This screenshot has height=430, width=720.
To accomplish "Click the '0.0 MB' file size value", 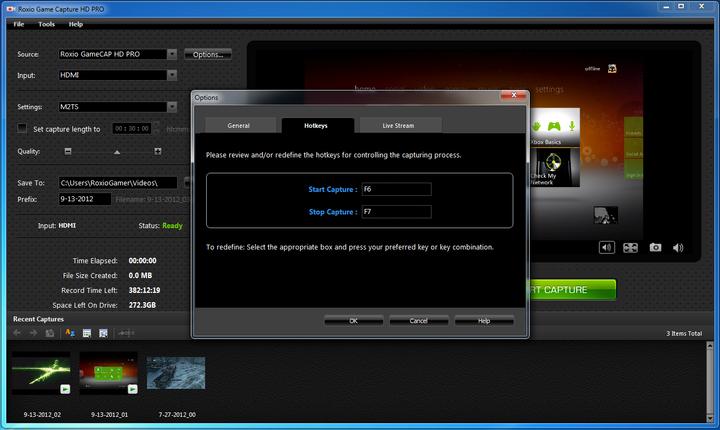I will point(140,276).
